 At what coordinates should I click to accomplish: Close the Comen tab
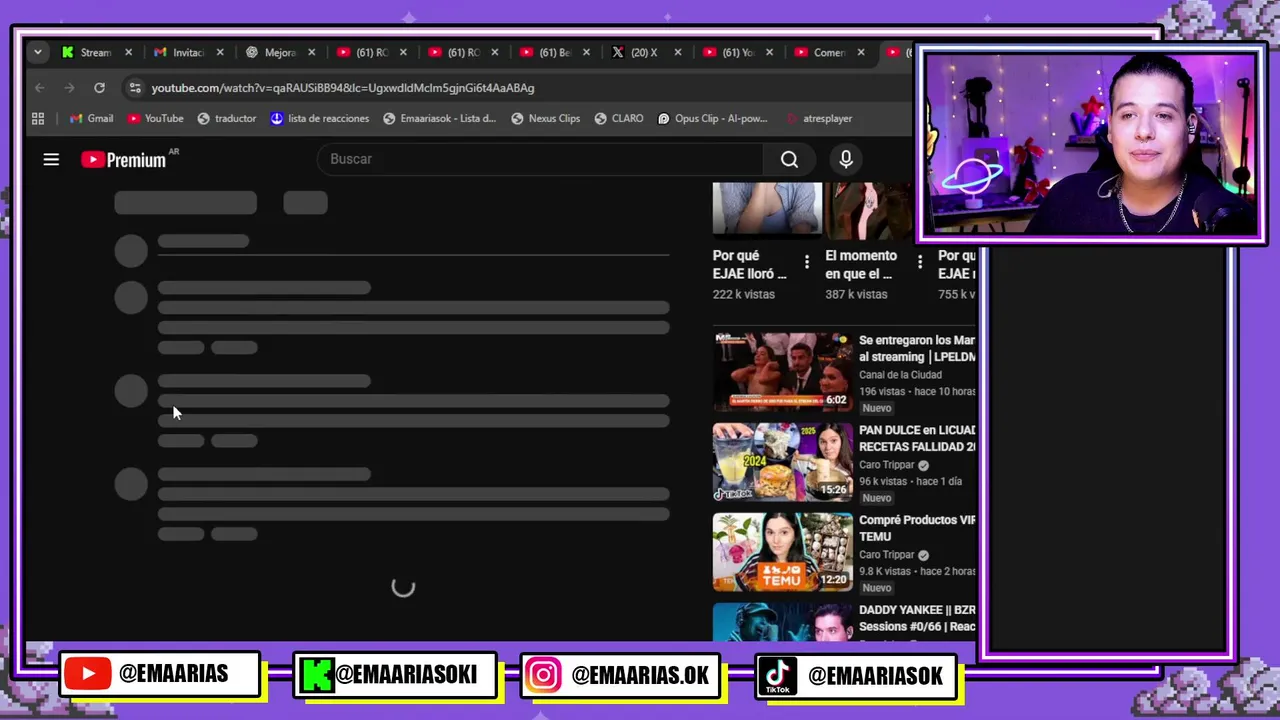click(x=861, y=52)
